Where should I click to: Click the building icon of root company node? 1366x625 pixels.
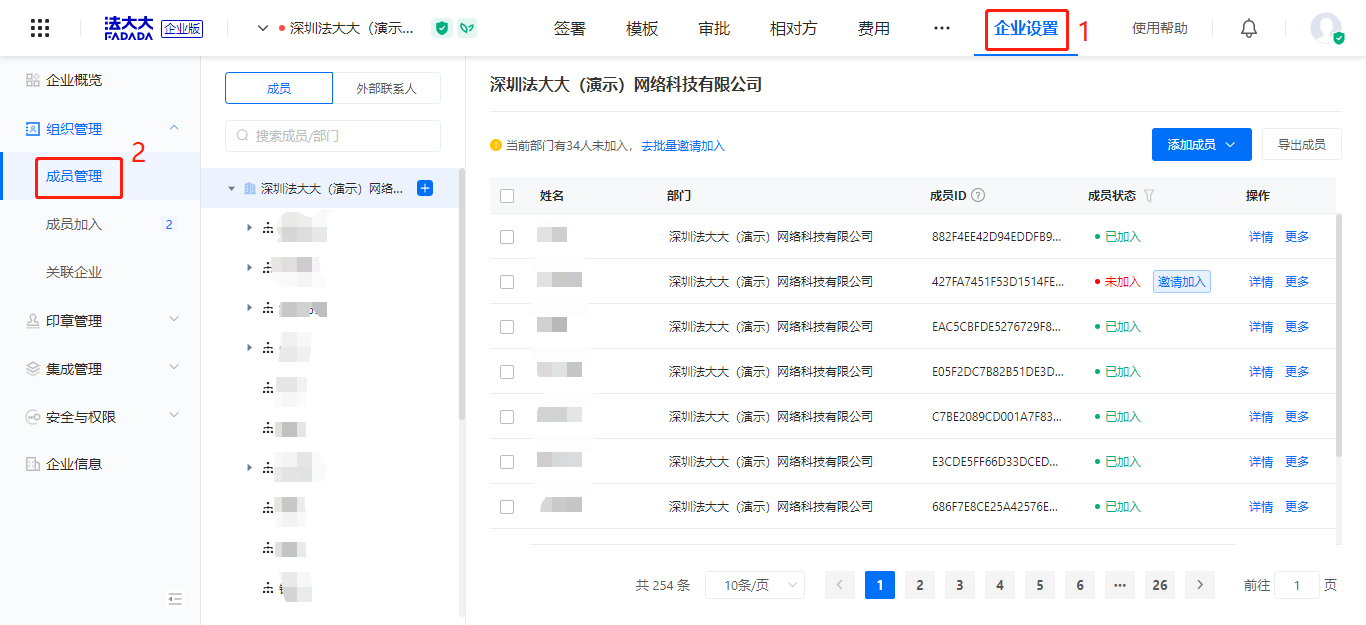pos(250,188)
